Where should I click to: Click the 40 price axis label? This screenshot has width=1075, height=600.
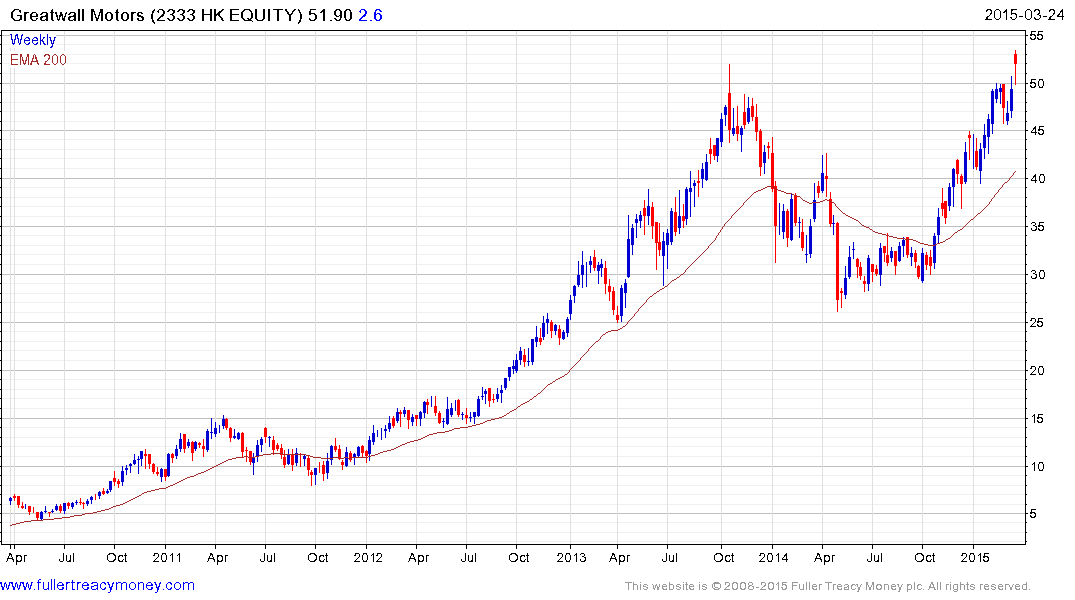pos(1037,179)
